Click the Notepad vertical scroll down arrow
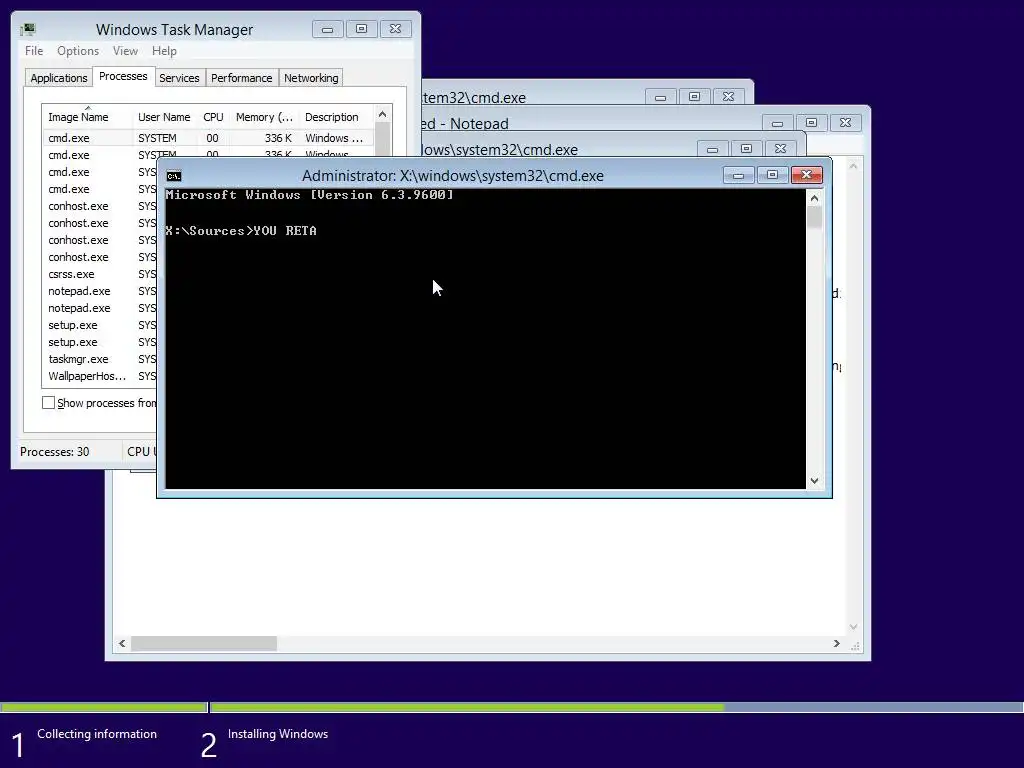 [x=853, y=627]
